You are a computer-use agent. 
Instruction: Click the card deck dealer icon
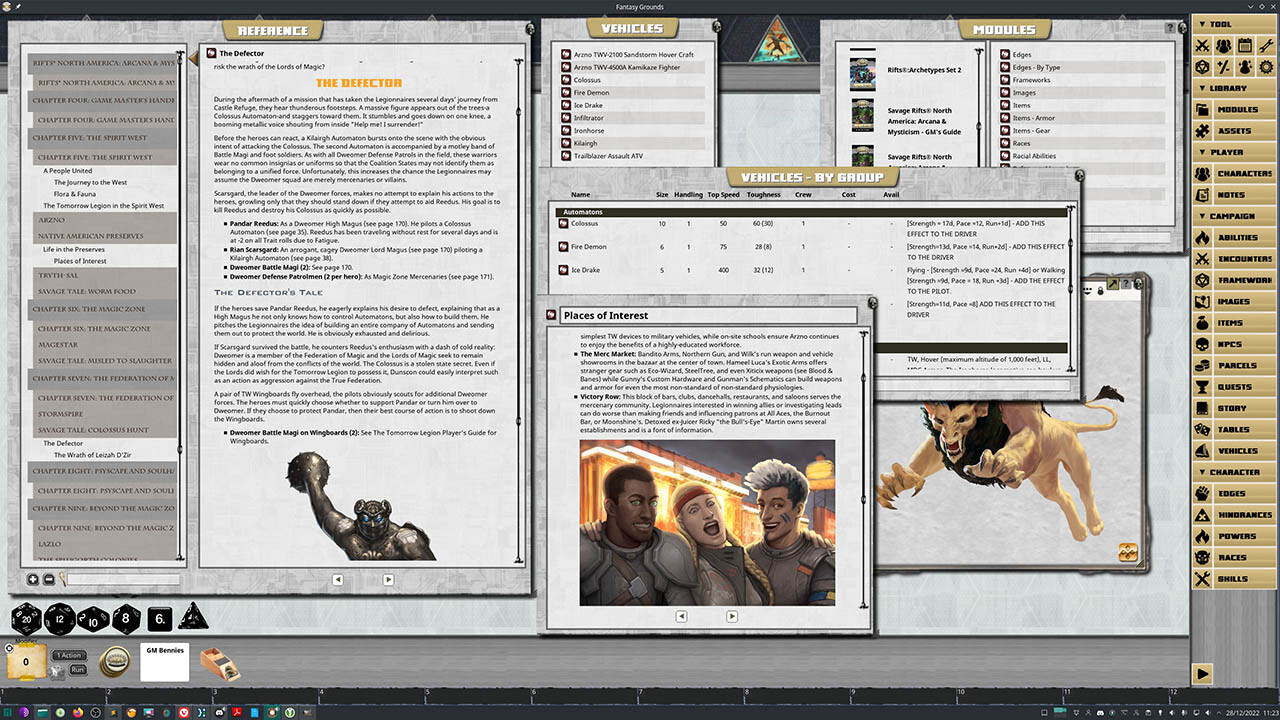(x=218, y=664)
